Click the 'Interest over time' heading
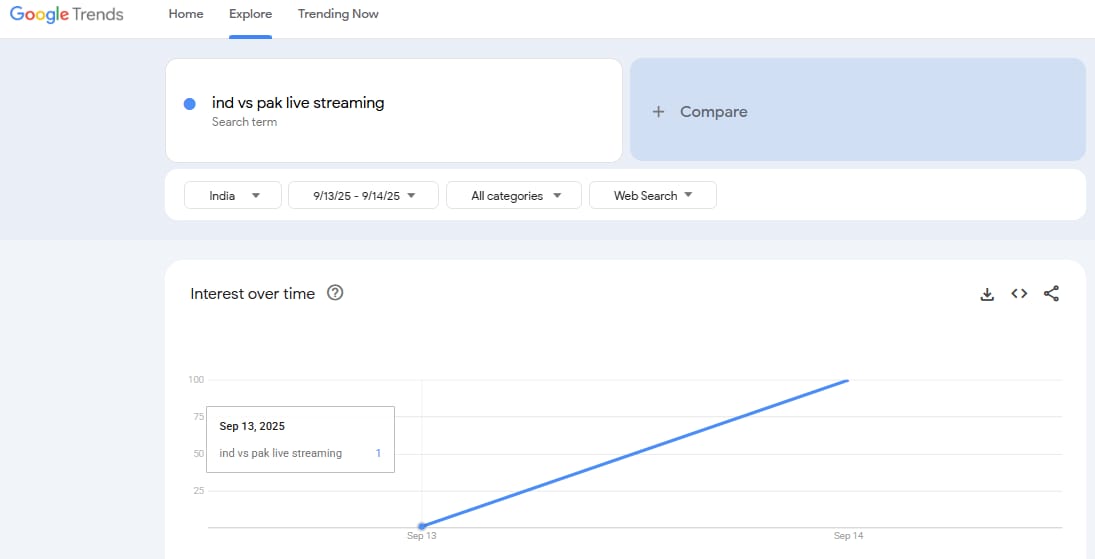The width and height of the screenshot is (1095, 559). pos(253,293)
